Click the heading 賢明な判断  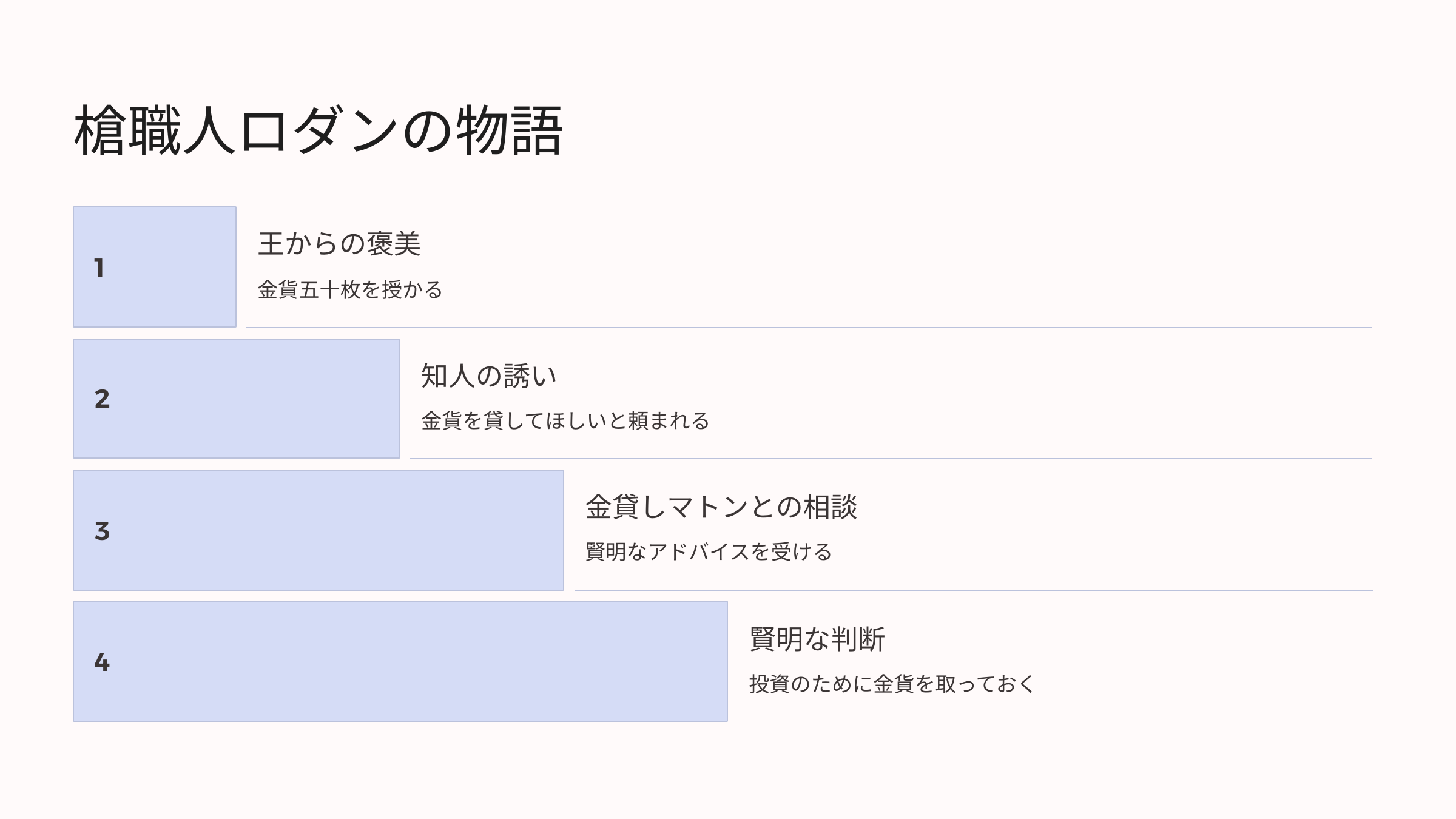[x=817, y=639]
